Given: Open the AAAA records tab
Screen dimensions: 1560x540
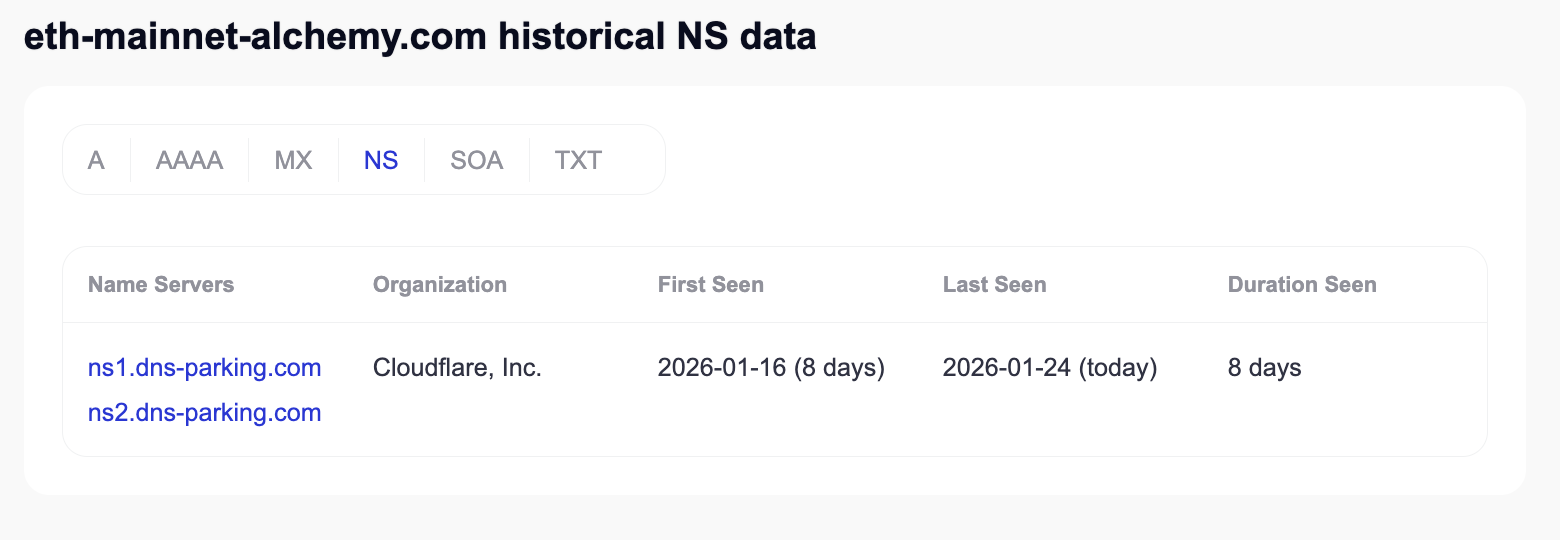Looking at the screenshot, I should [189, 160].
